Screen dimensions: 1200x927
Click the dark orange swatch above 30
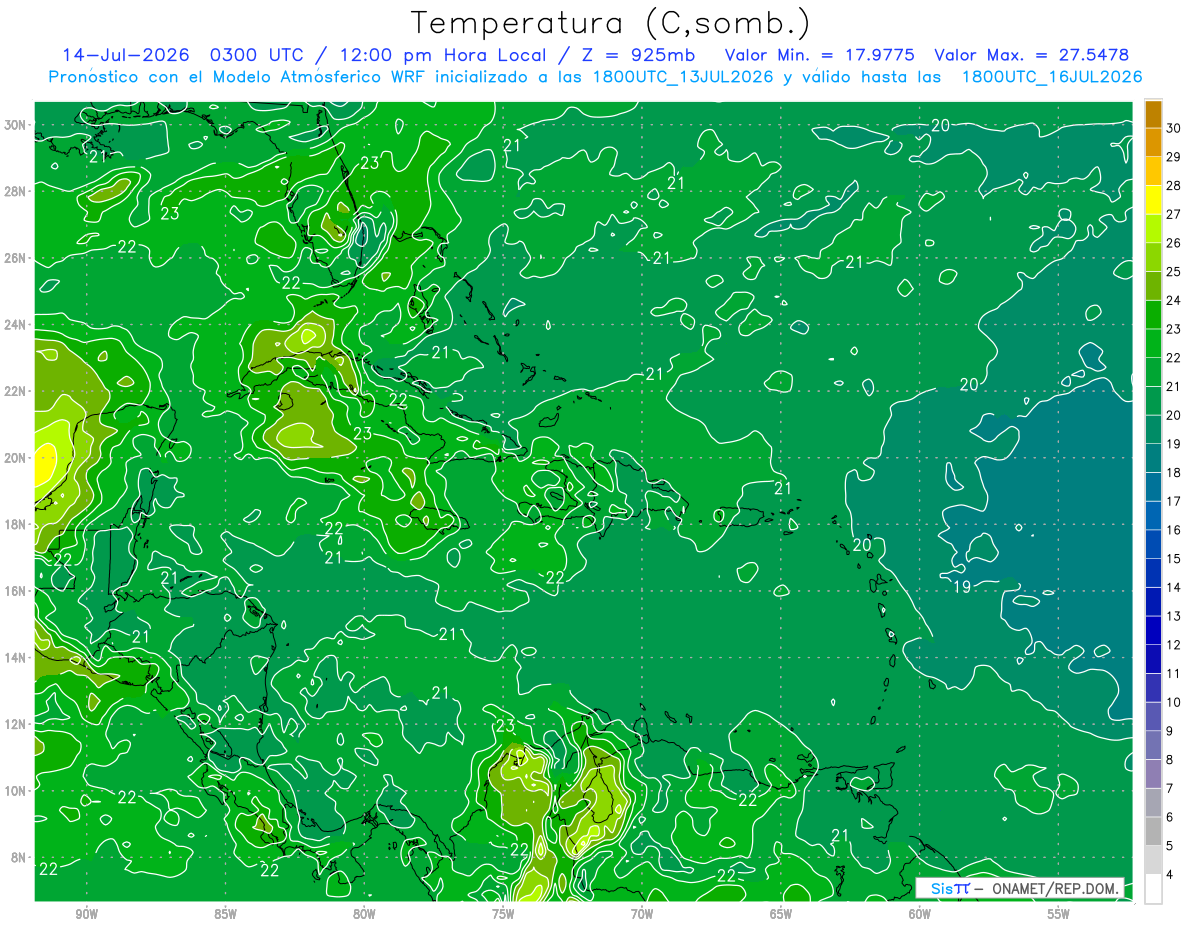(x=1153, y=113)
